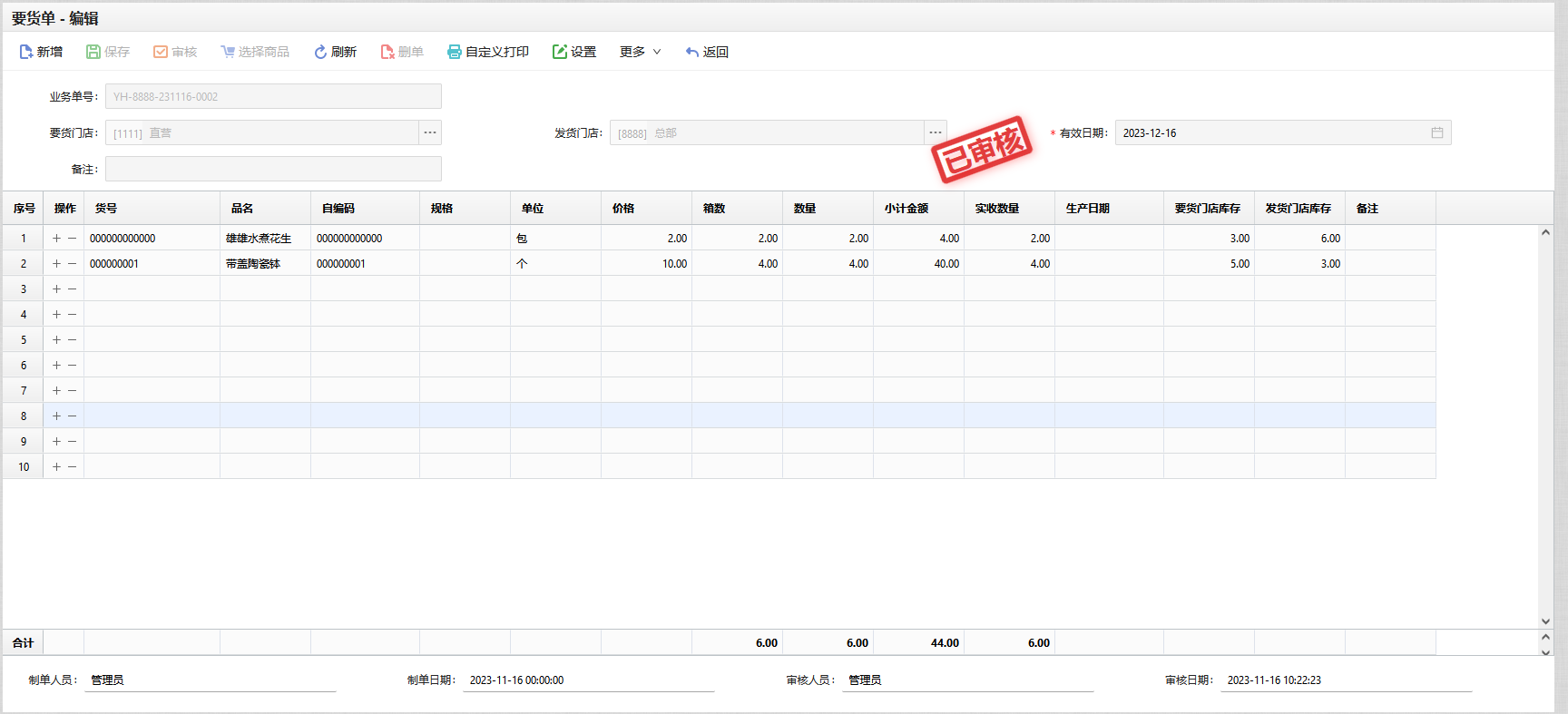Click minus icon on row 6

pyautogui.click(x=73, y=365)
